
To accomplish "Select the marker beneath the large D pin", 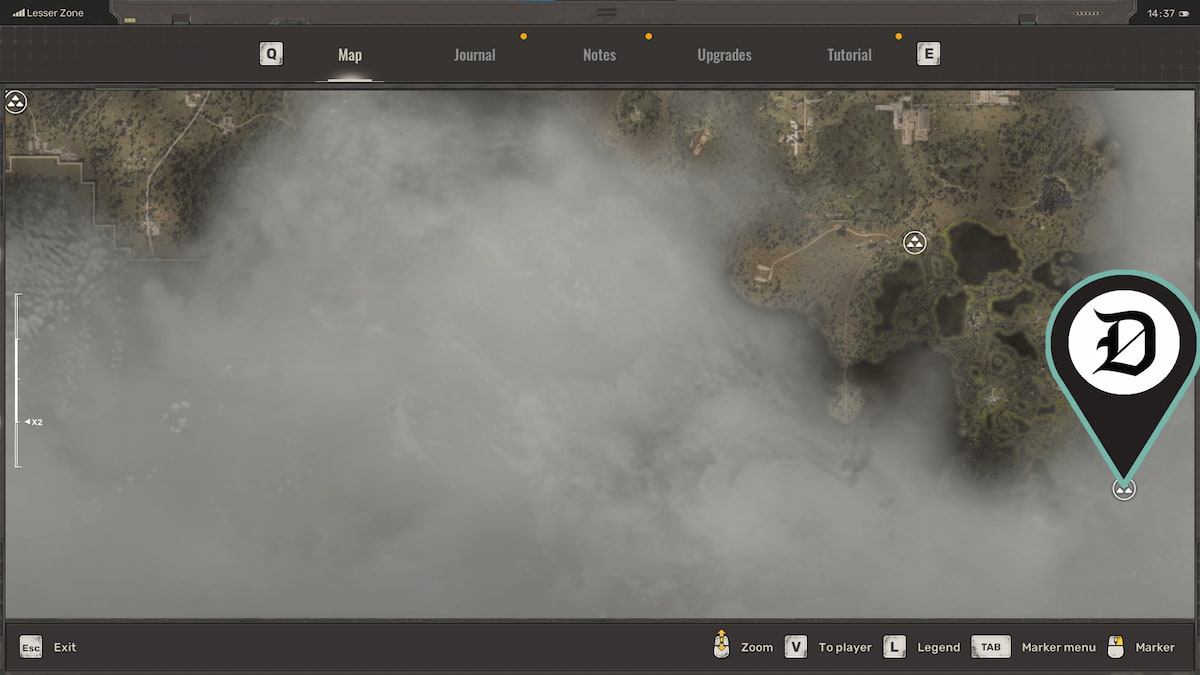I will coord(1124,489).
